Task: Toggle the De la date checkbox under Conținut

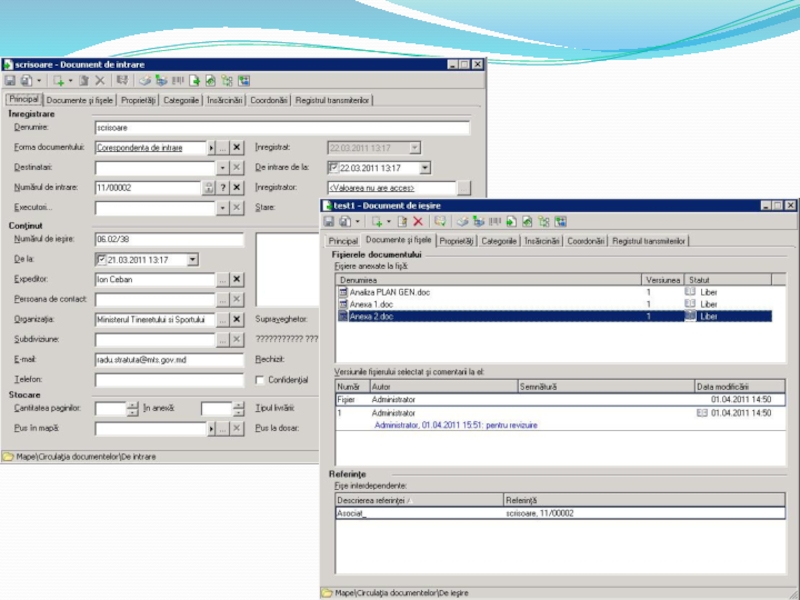Action: point(101,260)
